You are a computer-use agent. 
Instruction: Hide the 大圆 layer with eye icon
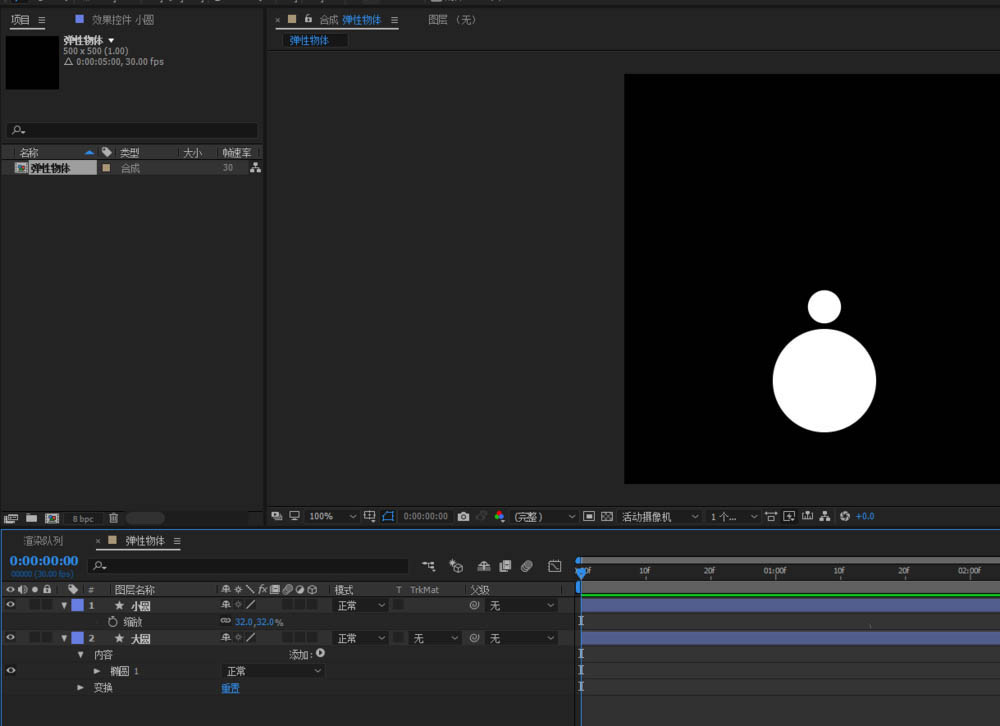click(x=10, y=638)
